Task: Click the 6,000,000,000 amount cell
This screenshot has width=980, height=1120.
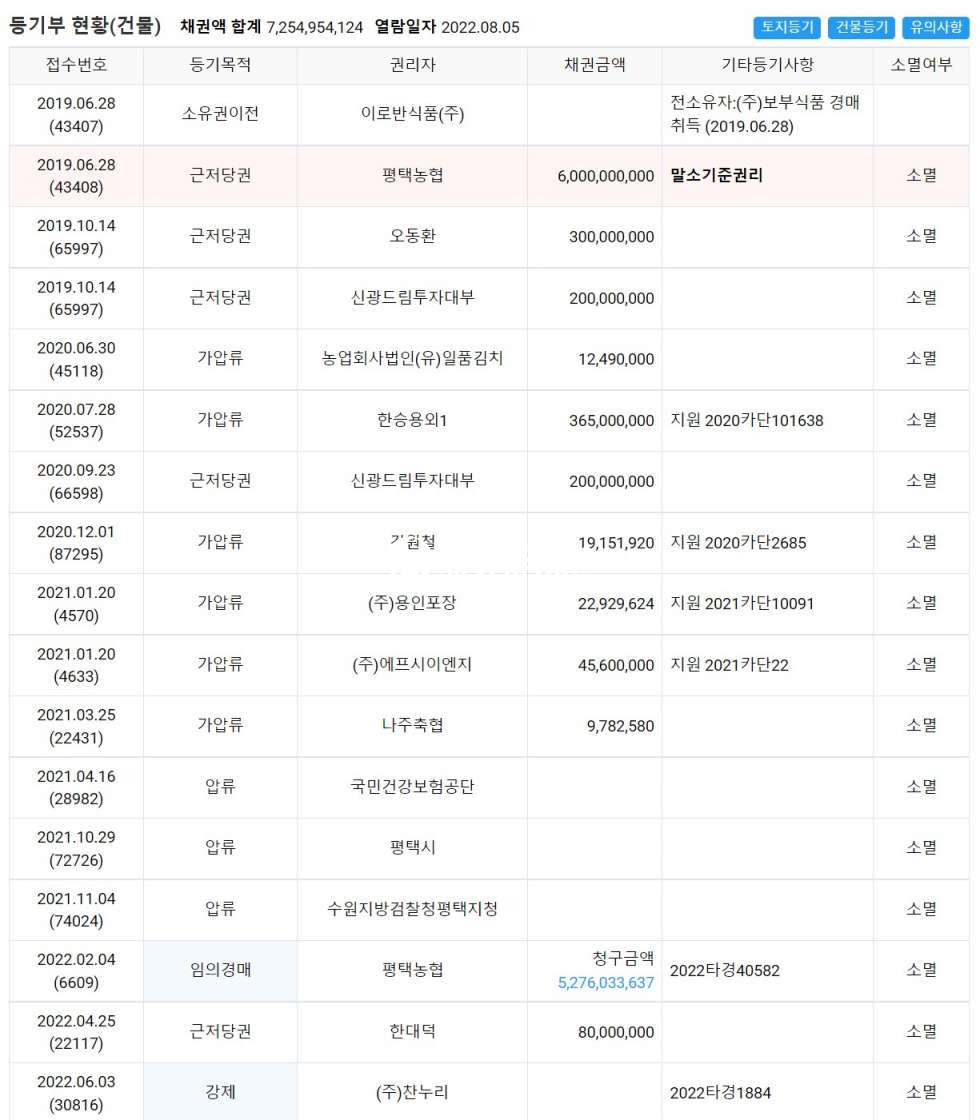Action: [594, 176]
